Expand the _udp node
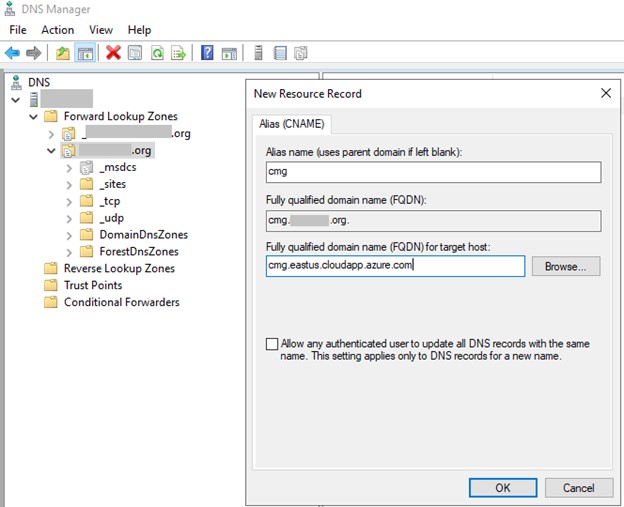The width and height of the screenshot is (624, 507). [x=69, y=219]
